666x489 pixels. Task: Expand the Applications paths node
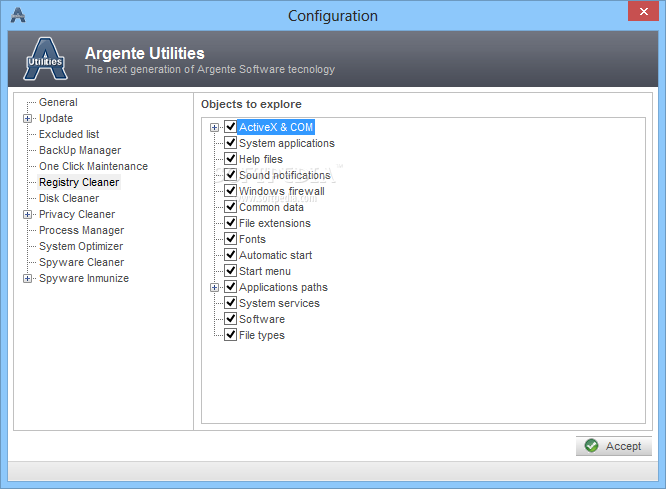pos(214,288)
